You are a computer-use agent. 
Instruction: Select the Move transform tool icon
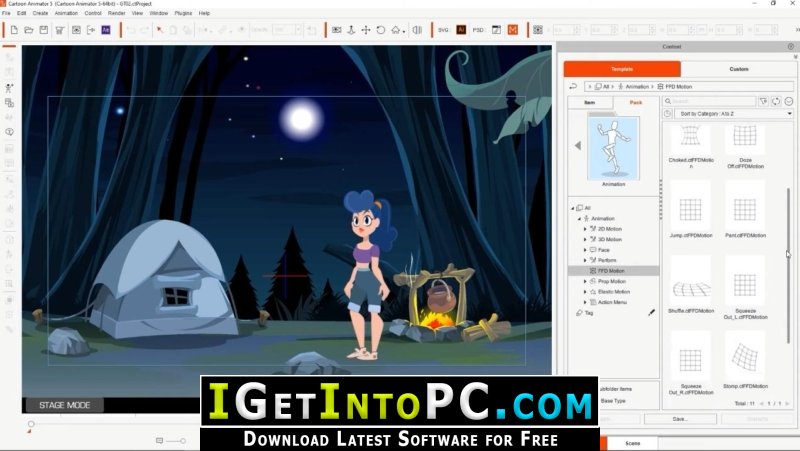(366, 30)
